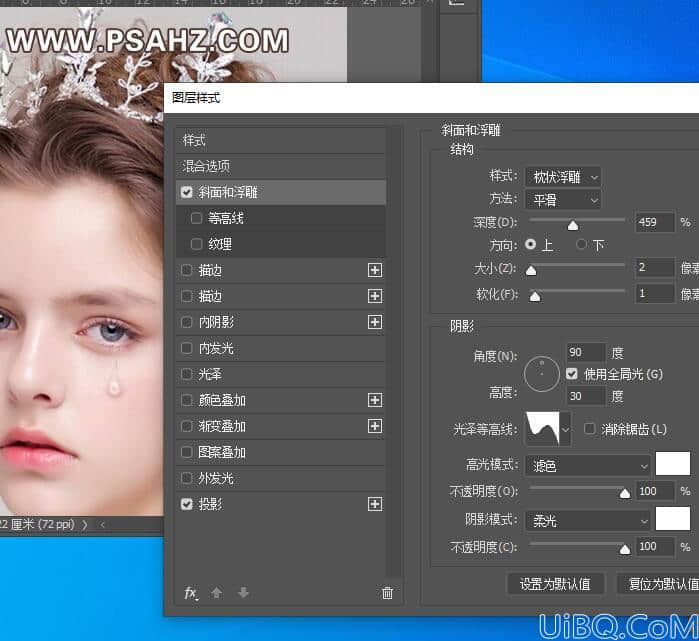Open the fx add-style menu icon

click(x=190, y=593)
